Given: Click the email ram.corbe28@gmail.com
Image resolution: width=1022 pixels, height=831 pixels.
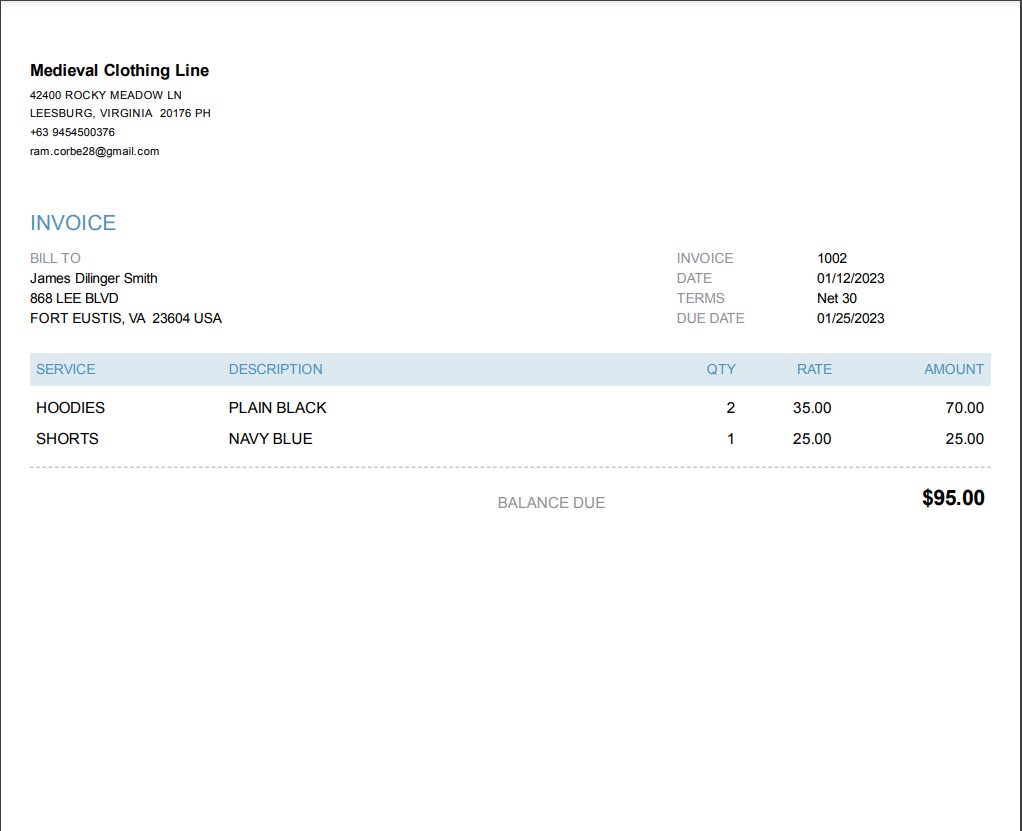Looking at the screenshot, I should 95,151.
